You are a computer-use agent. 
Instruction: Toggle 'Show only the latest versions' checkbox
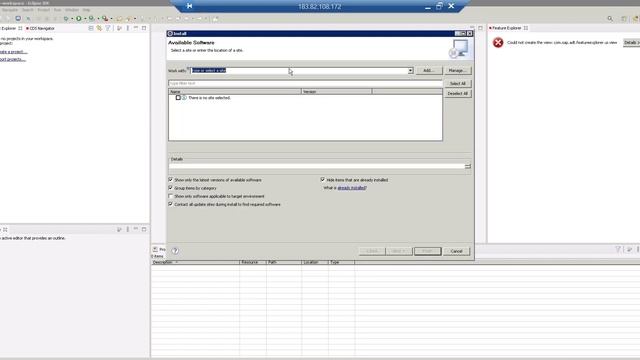point(171,180)
